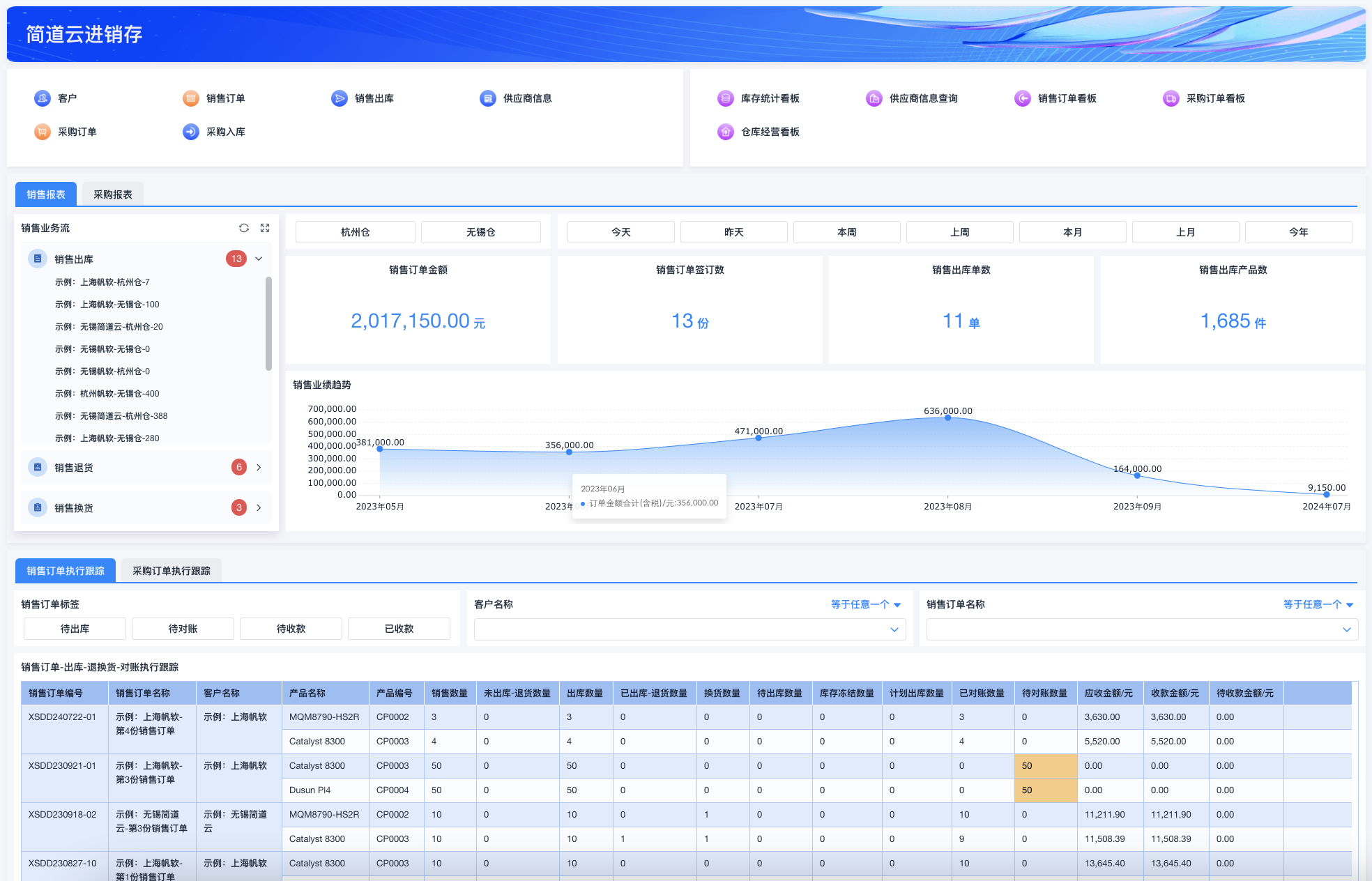Screen dimensions: 1372x881
Task: Open the 库存统计看板 dashboard icon
Action: (x=726, y=98)
